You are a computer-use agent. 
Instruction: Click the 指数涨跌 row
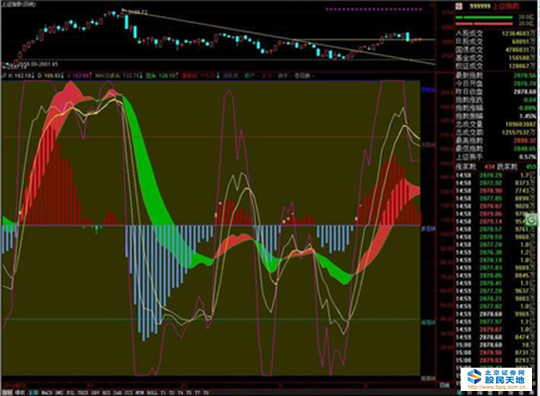tap(496, 100)
